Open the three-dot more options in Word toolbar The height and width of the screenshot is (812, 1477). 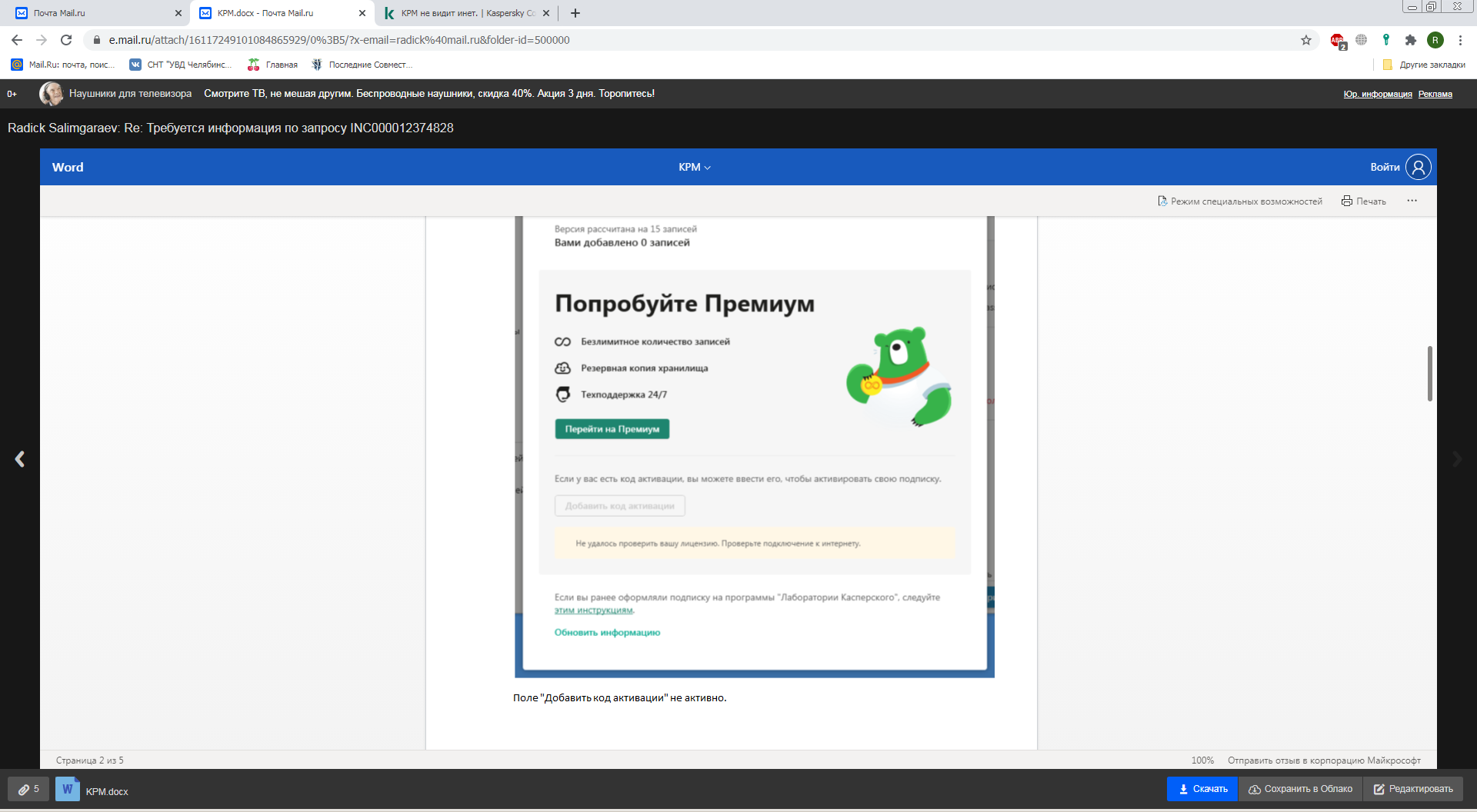coord(1412,201)
